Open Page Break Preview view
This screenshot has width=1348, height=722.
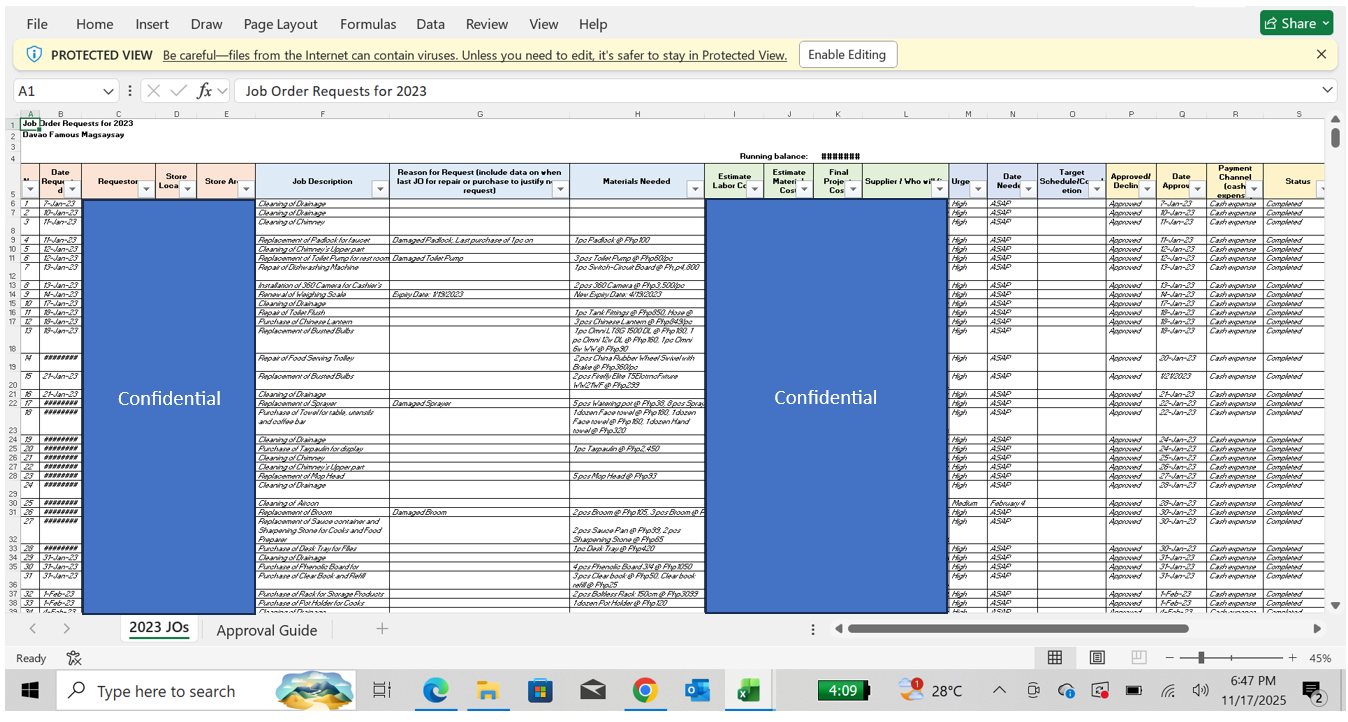point(1138,658)
